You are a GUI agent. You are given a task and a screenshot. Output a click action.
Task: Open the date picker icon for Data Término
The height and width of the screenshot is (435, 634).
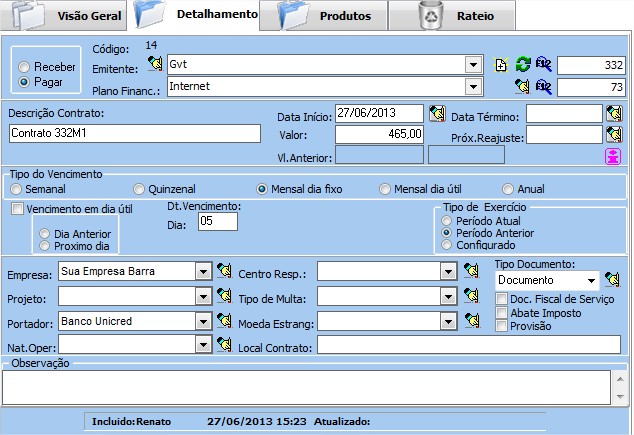pos(613,113)
